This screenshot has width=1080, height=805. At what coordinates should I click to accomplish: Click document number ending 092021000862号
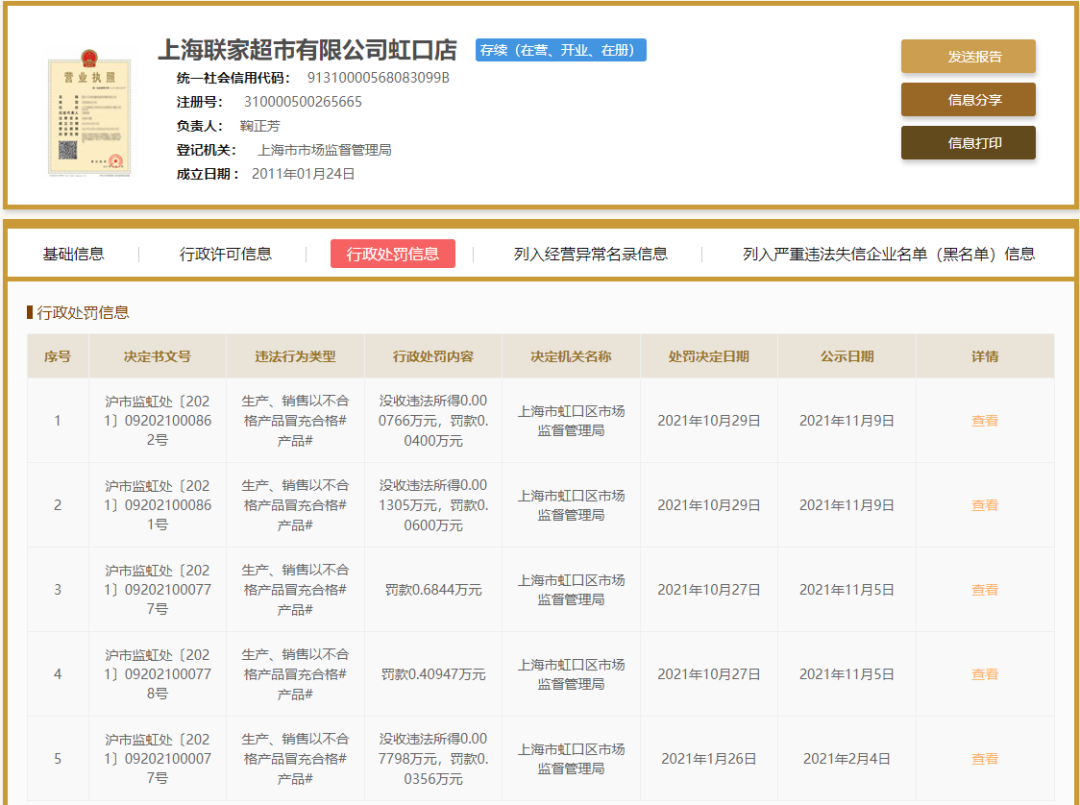tap(158, 421)
